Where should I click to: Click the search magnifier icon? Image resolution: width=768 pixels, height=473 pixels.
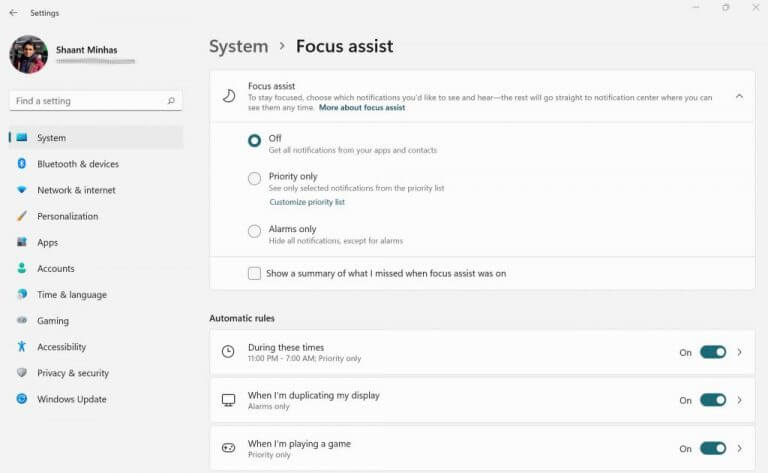[x=171, y=101]
